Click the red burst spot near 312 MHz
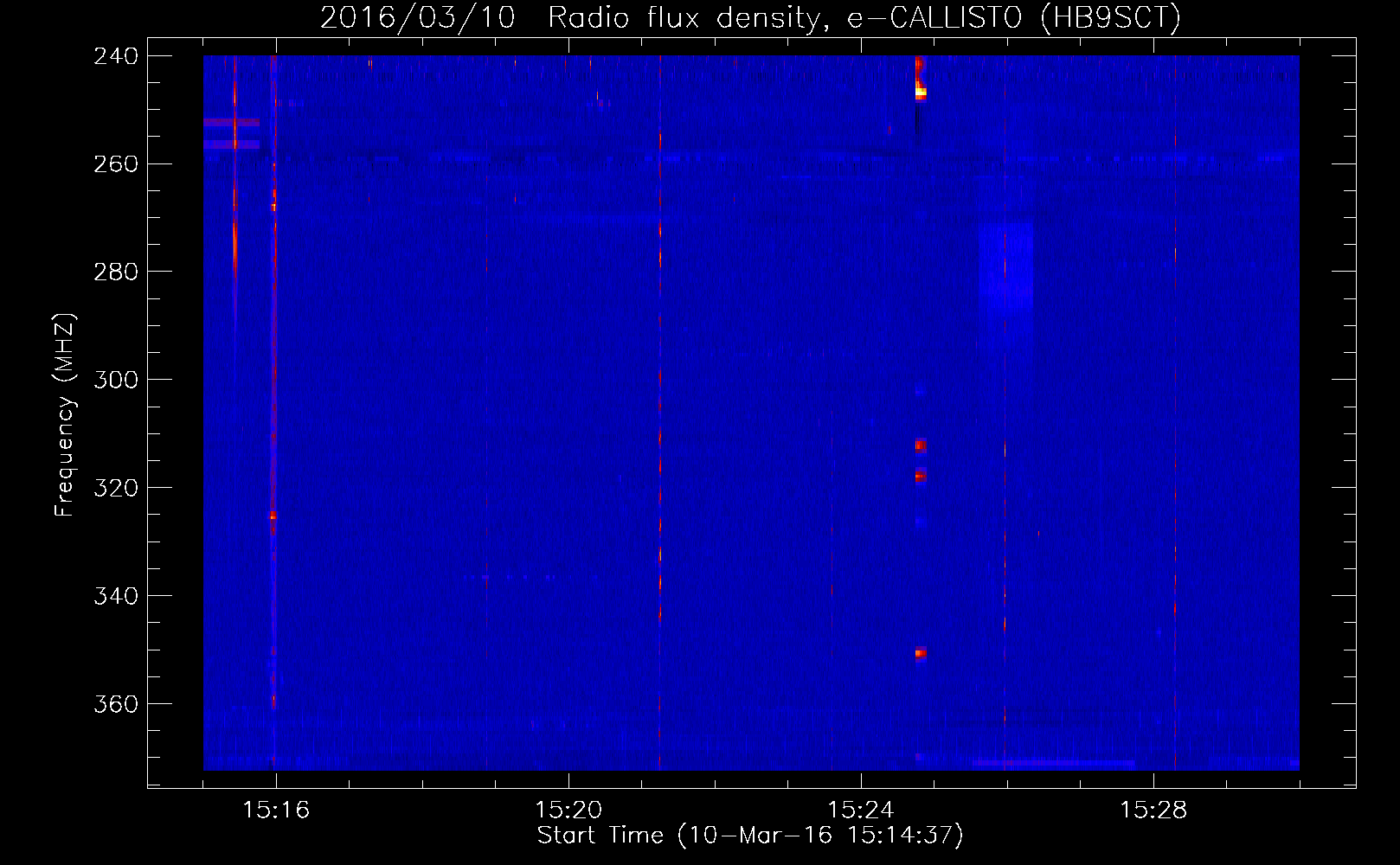The image size is (1400, 865). (x=921, y=445)
